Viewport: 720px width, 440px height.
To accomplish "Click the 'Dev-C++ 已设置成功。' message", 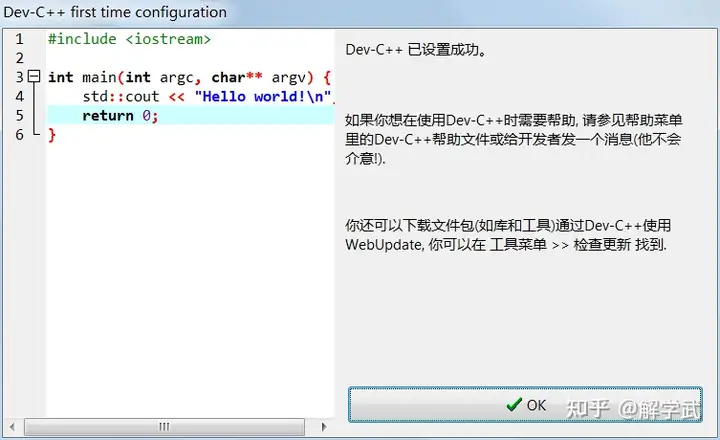I will [x=416, y=50].
